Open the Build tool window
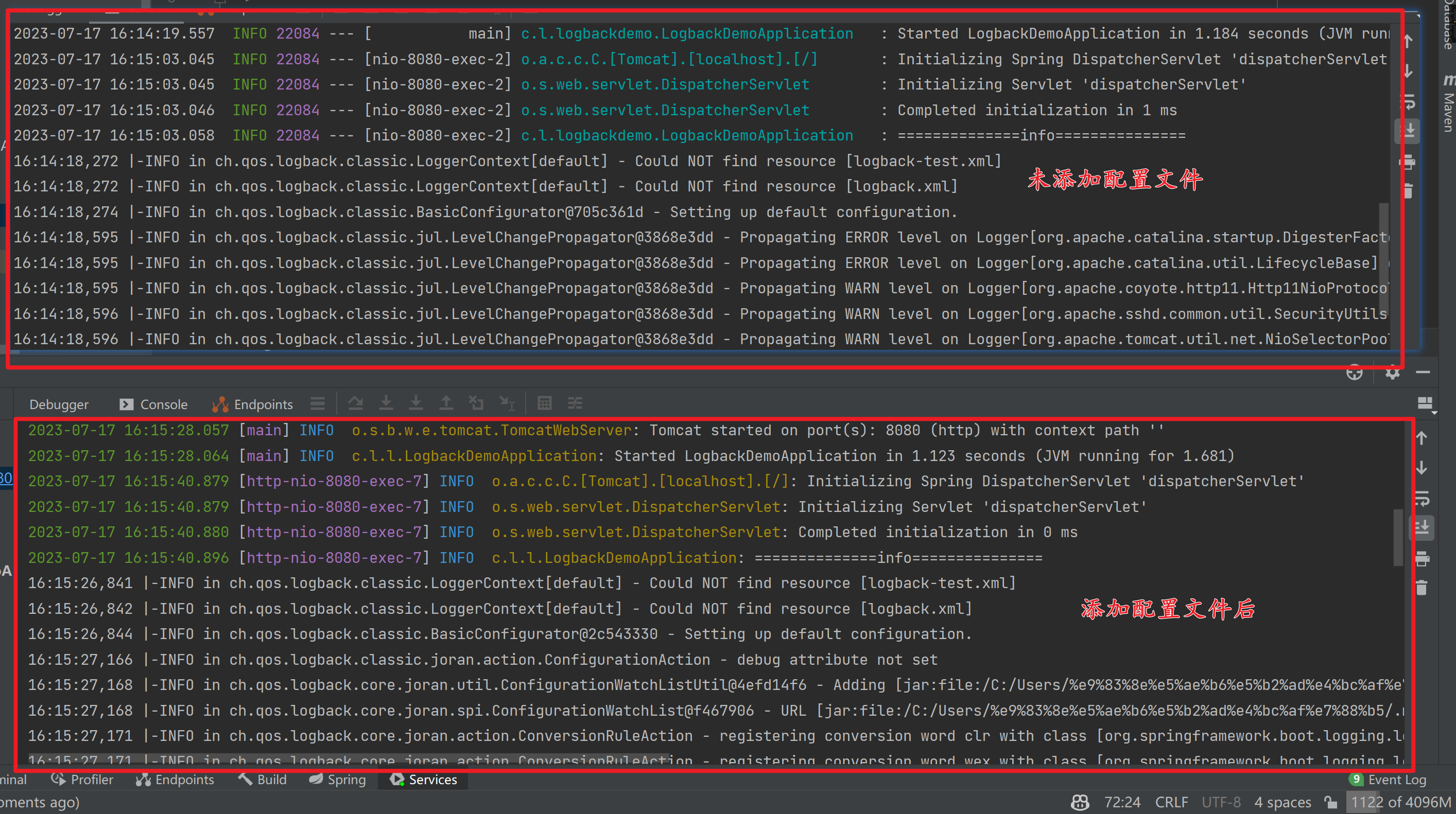The height and width of the screenshot is (814, 1456). [x=262, y=780]
